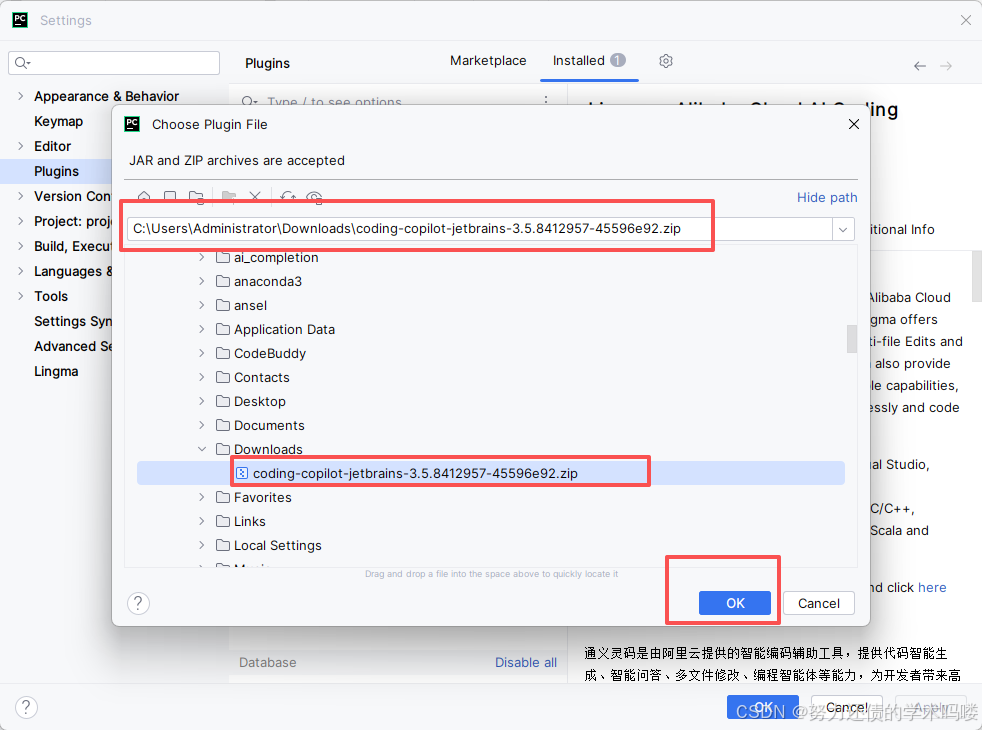Click help question mark in Settings window
This screenshot has height=730, width=982.
tap(26, 707)
